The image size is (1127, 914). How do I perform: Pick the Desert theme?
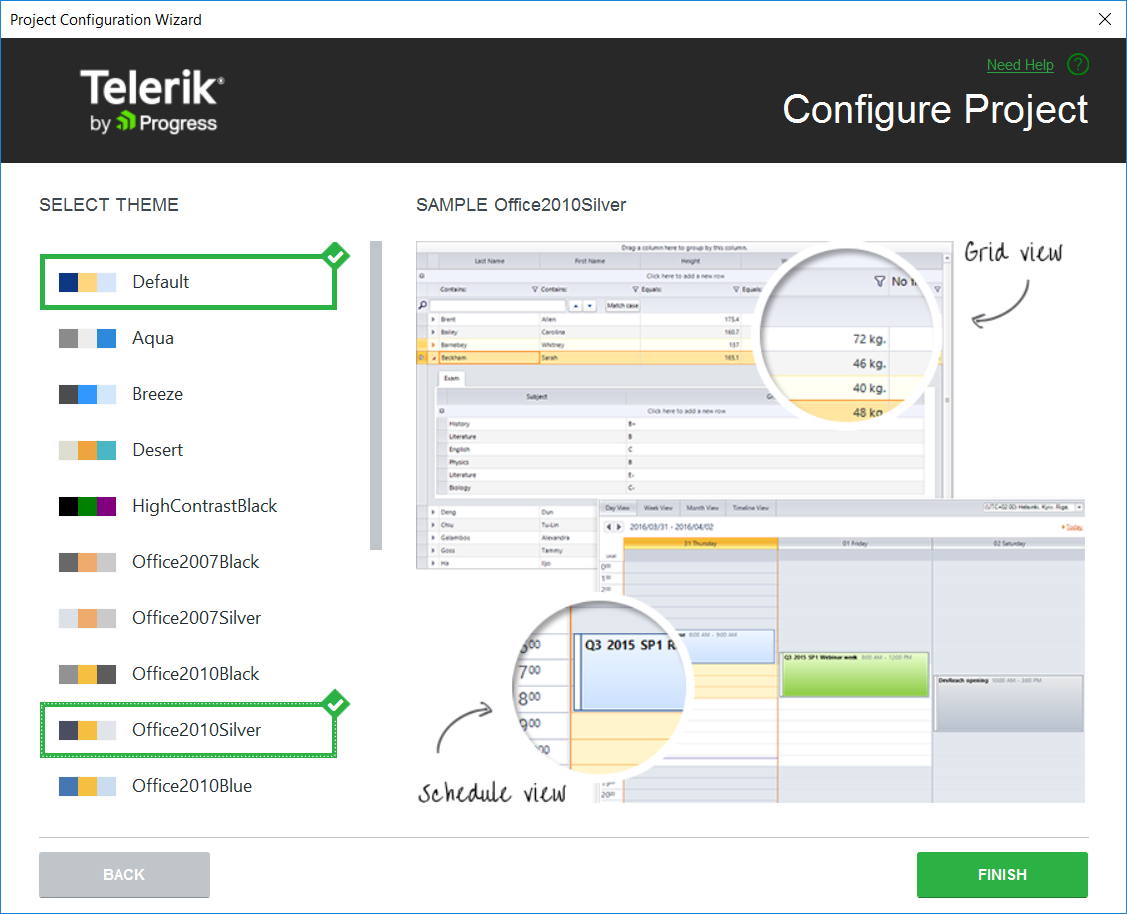click(x=188, y=450)
